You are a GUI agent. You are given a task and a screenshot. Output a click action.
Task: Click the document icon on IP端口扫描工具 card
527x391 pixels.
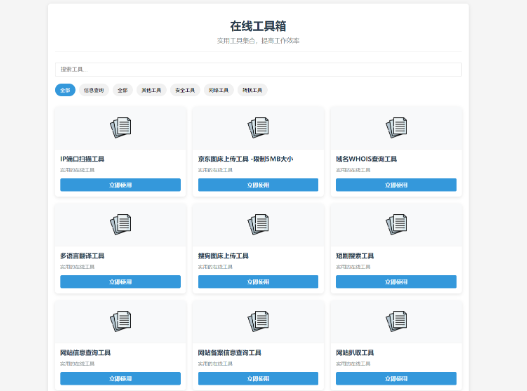point(121,127)
